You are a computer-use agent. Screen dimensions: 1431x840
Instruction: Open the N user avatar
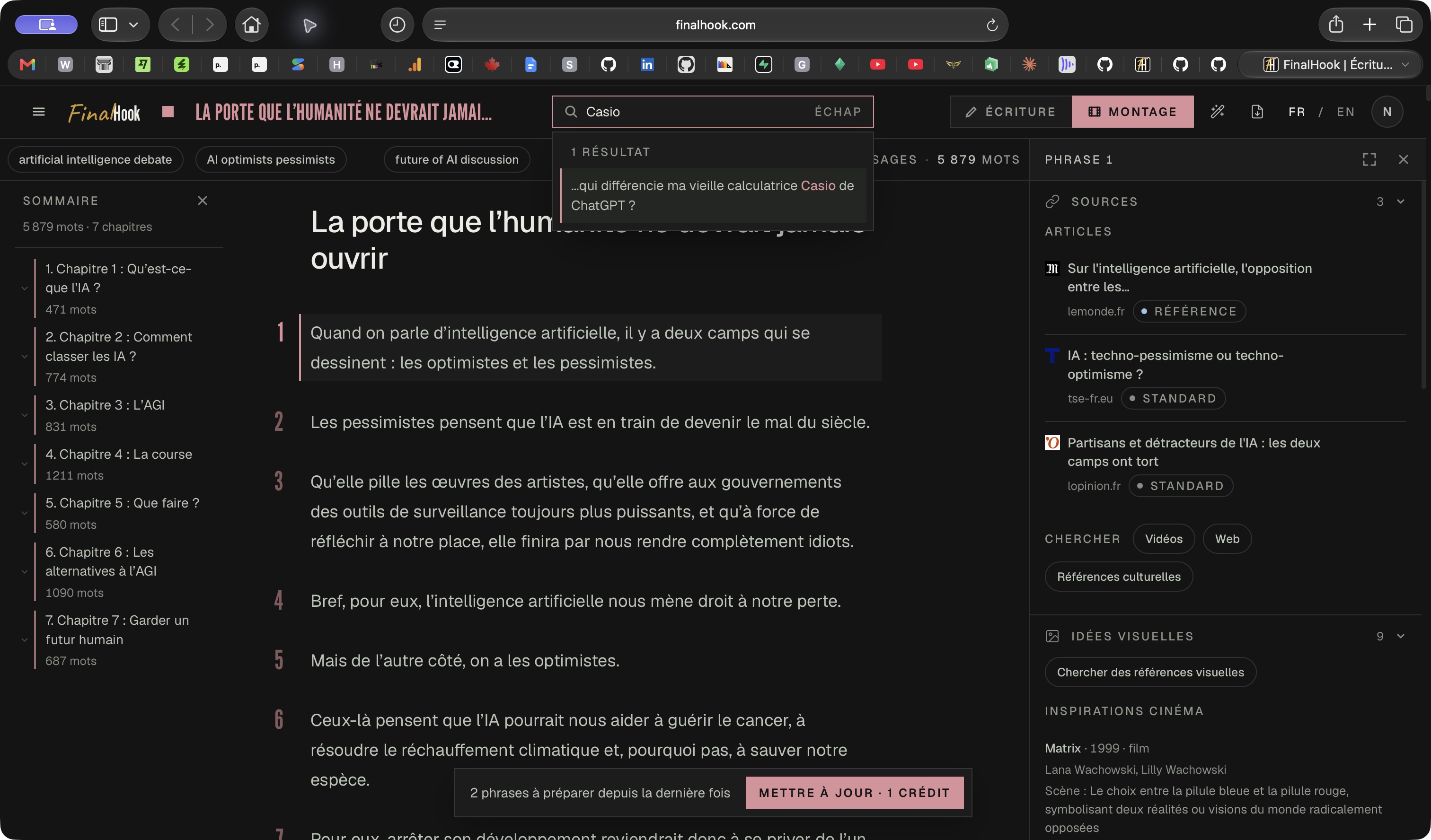(1387, 112)
